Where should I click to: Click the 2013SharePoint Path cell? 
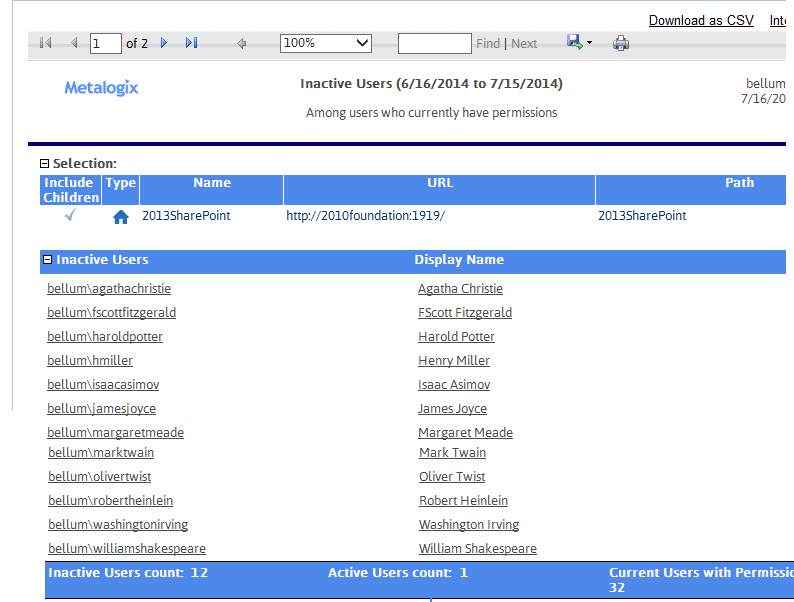642,216
